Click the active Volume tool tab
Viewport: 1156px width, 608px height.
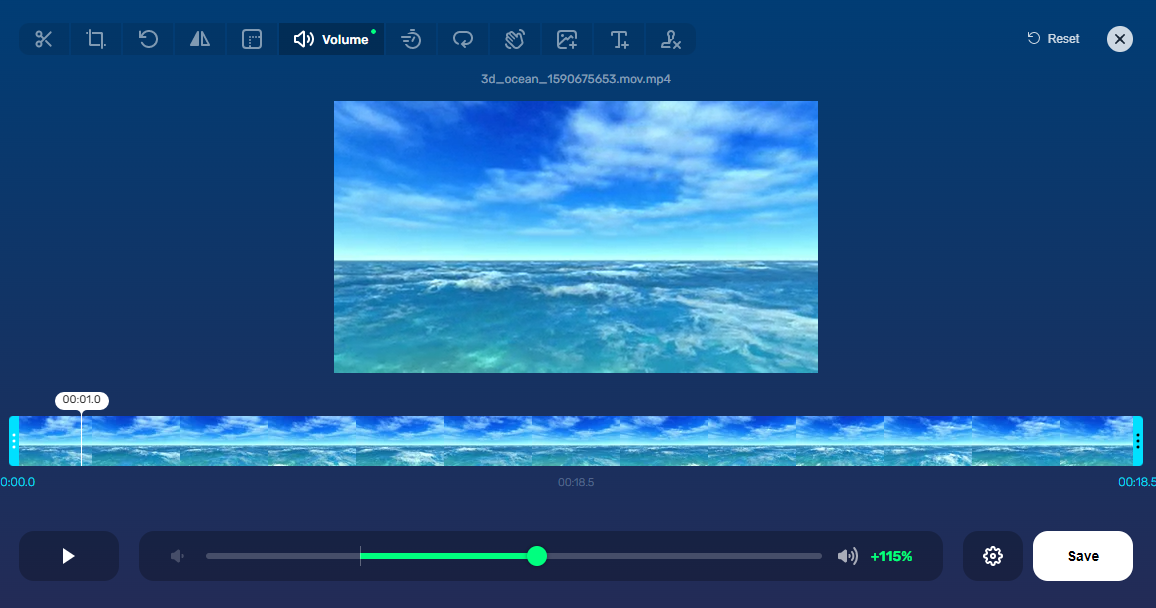pyautogui.click(x=331, y=39)
